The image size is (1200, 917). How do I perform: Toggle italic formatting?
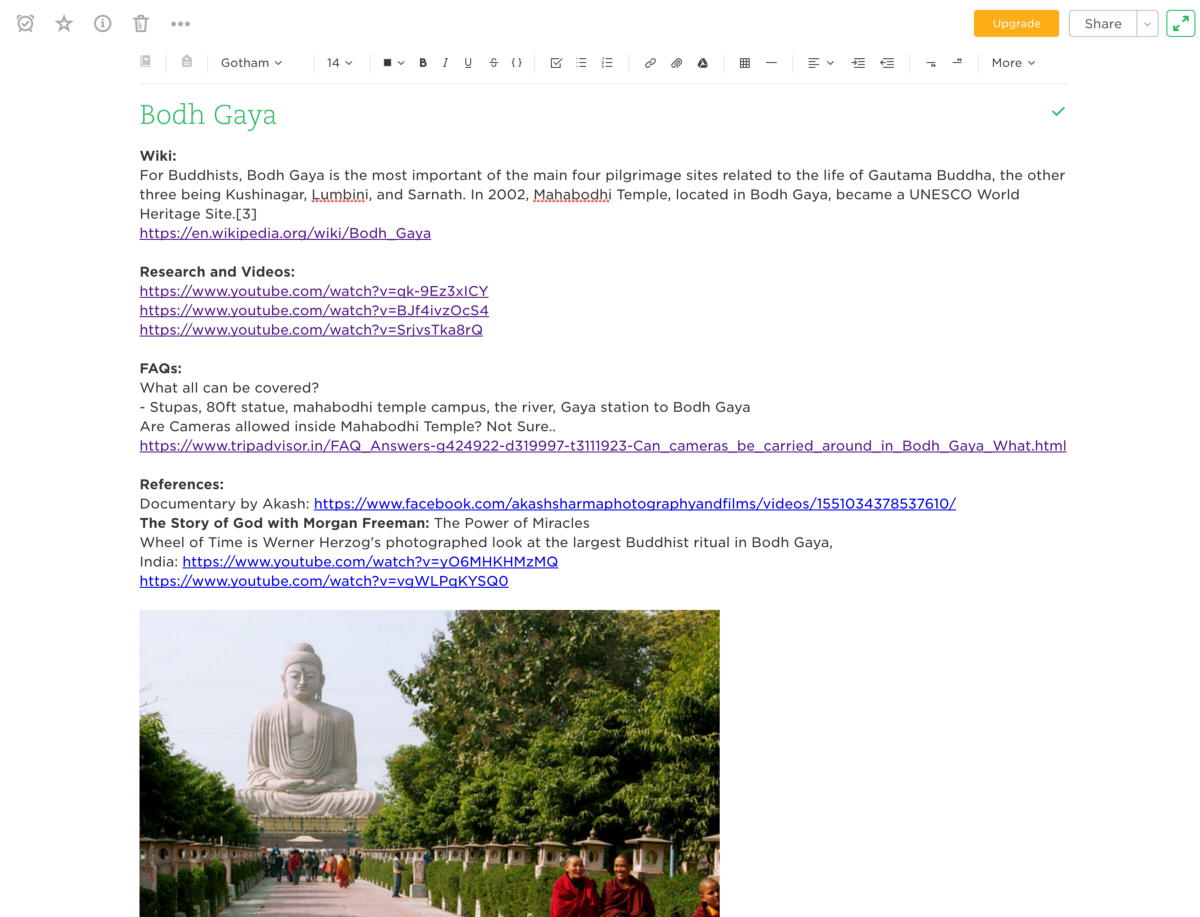[x=445, y=63]
